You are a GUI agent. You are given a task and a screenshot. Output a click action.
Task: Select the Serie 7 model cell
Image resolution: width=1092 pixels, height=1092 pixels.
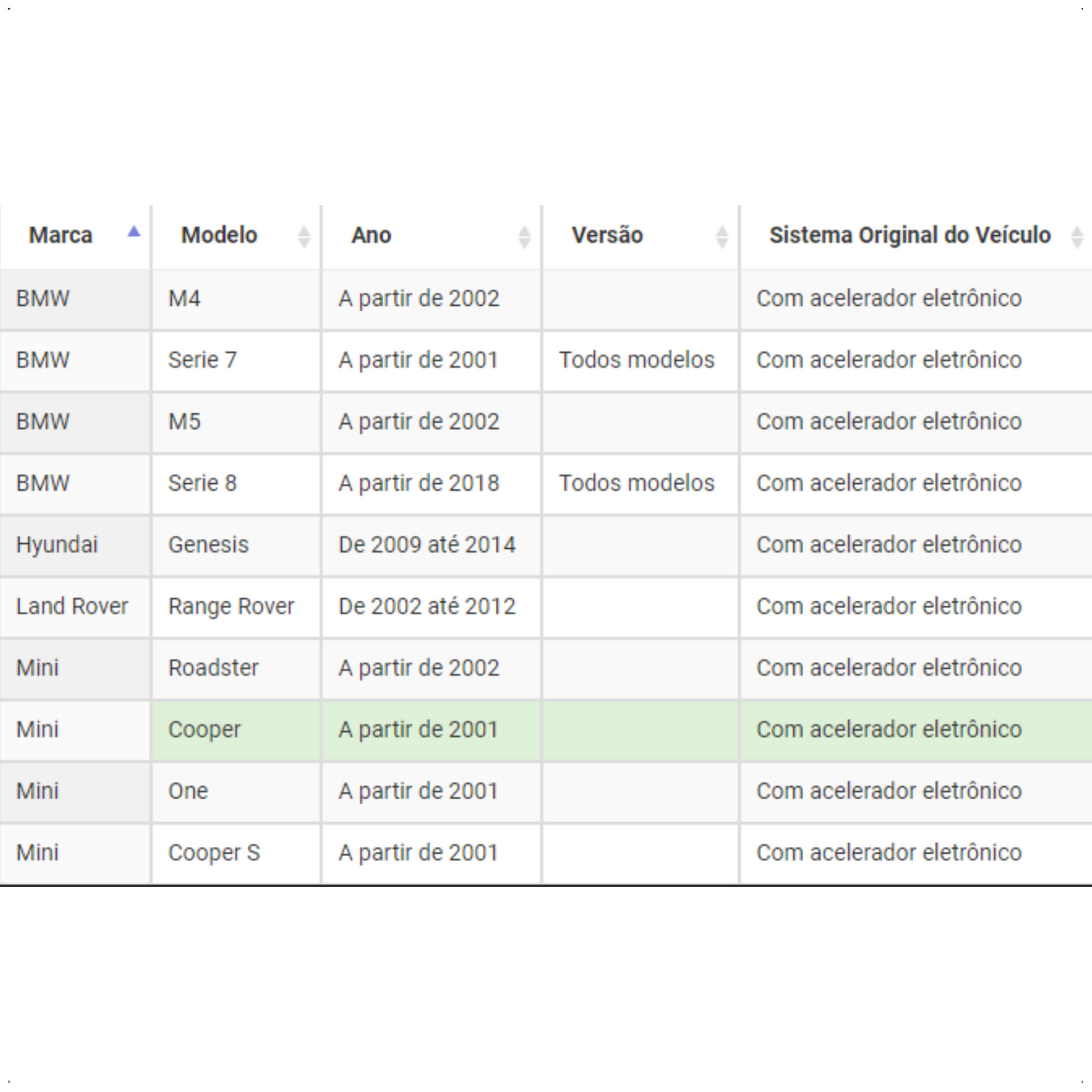point(236,360)
